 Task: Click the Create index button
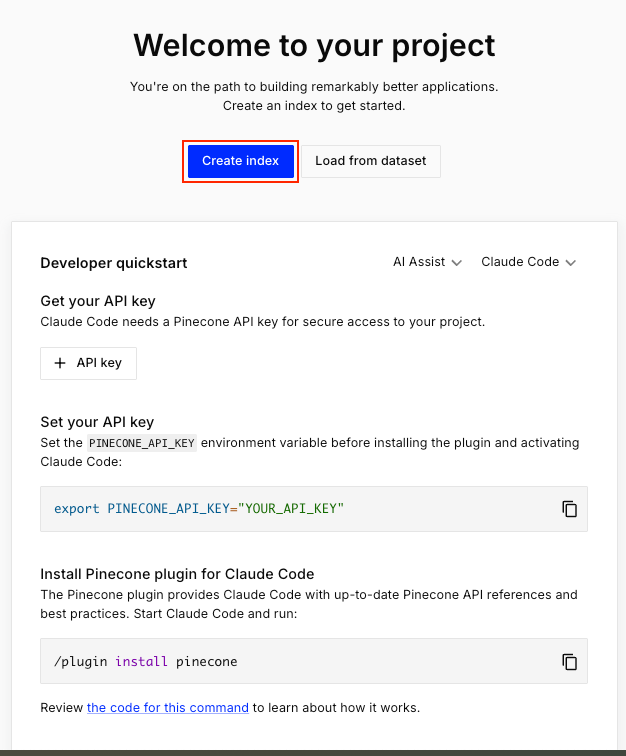240,161
